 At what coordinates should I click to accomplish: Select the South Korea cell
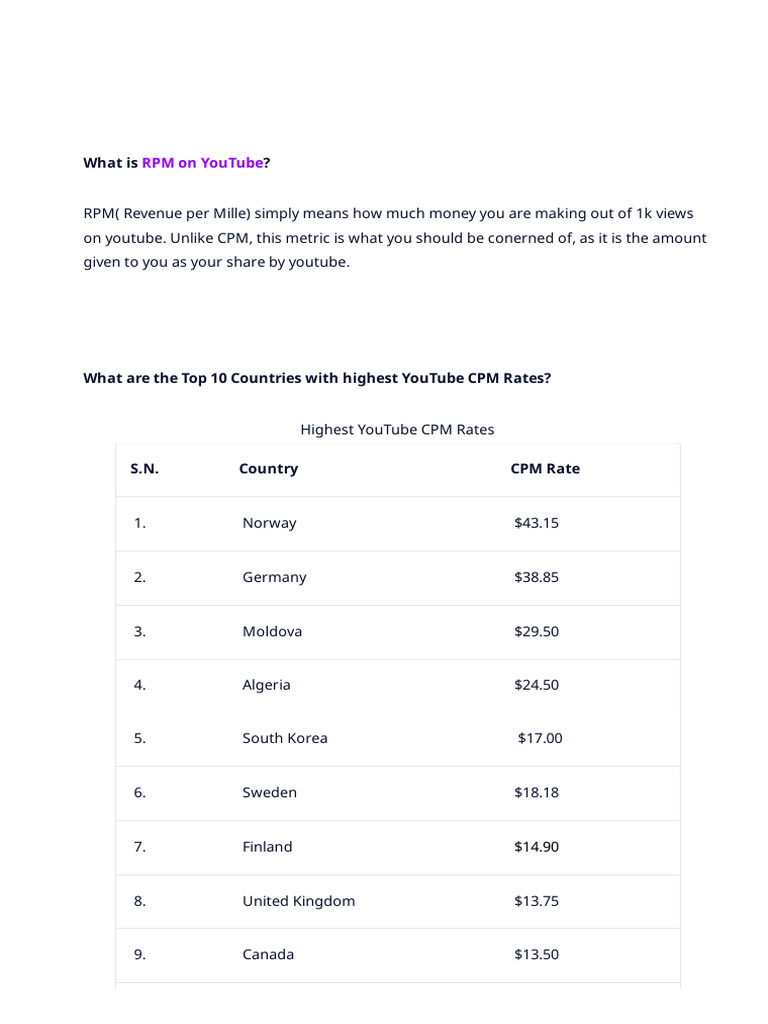[285, 738]
